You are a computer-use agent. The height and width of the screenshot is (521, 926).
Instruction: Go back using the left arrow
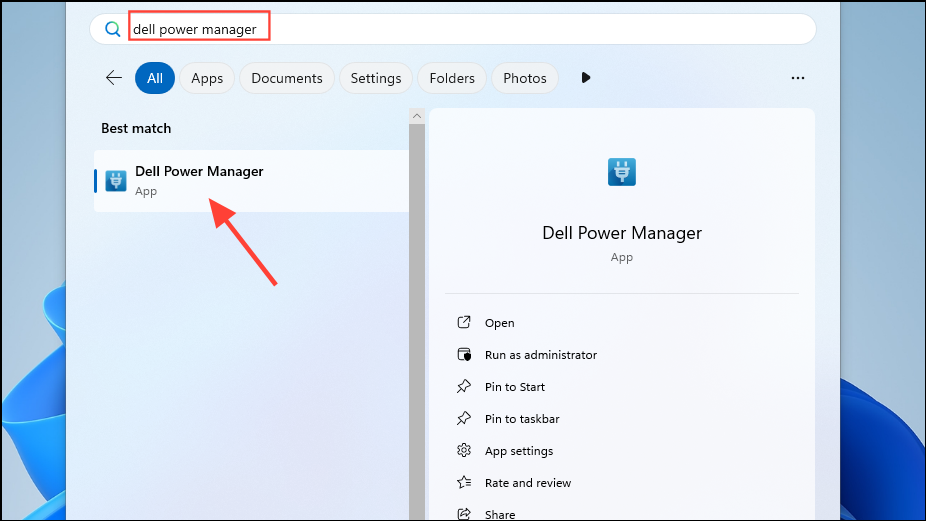(x=114, y=77)
